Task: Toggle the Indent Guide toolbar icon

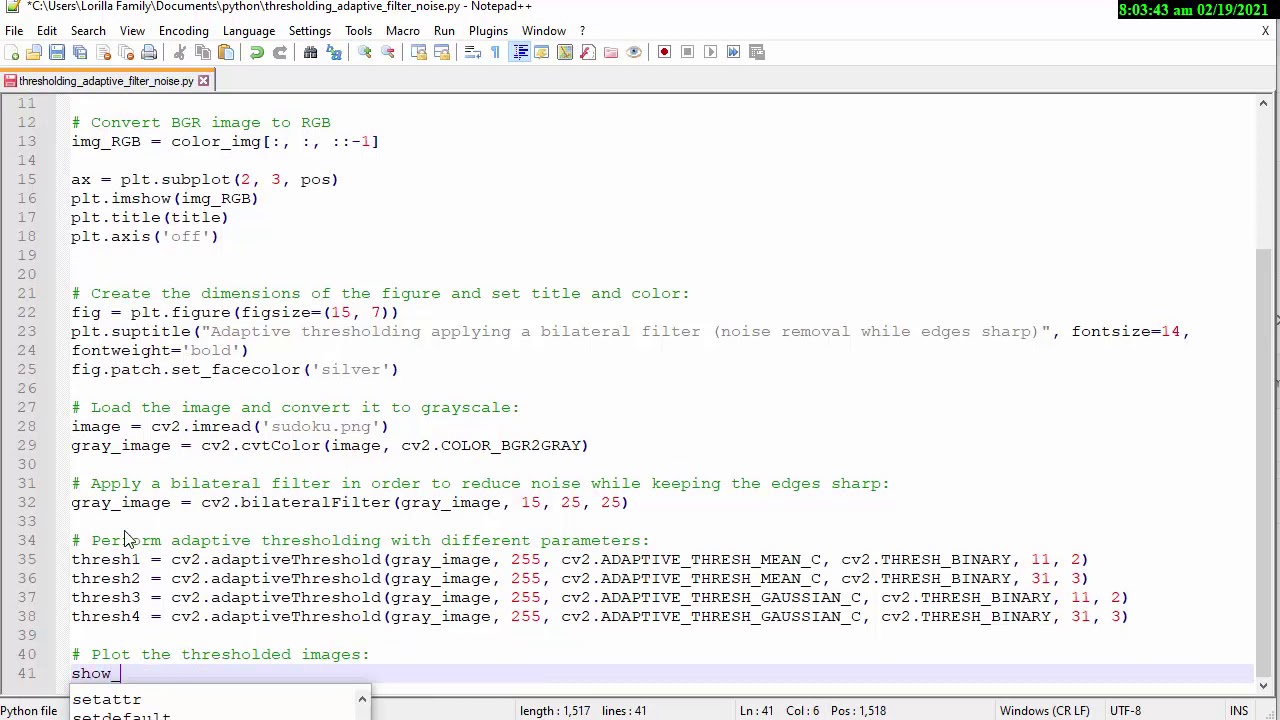Action: (x=520, y=52)
